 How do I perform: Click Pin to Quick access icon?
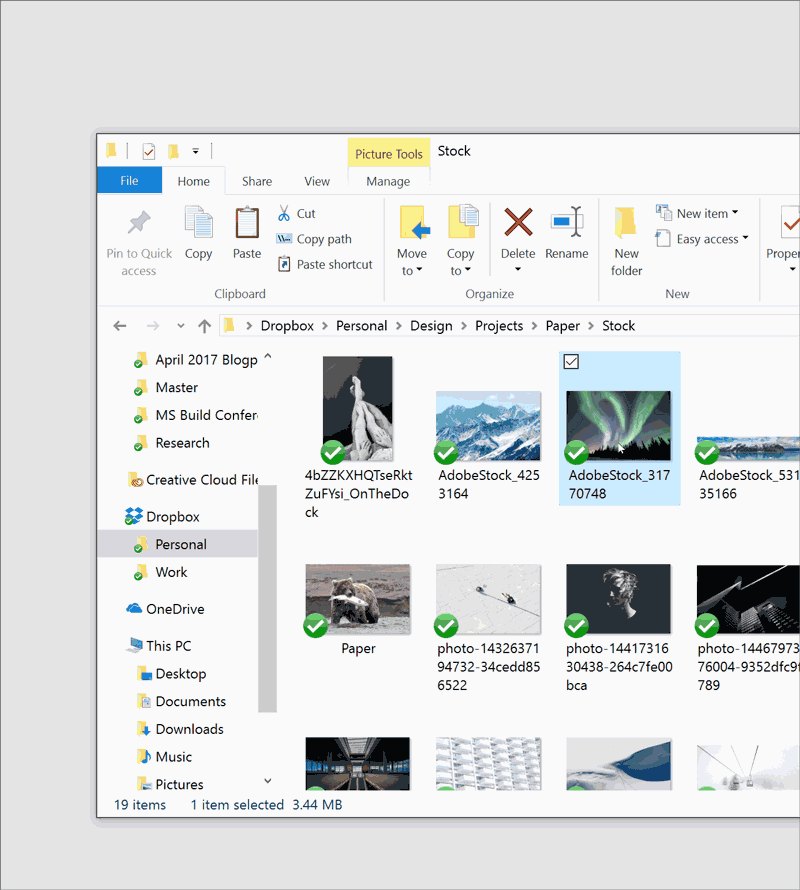tap(139, 222)
